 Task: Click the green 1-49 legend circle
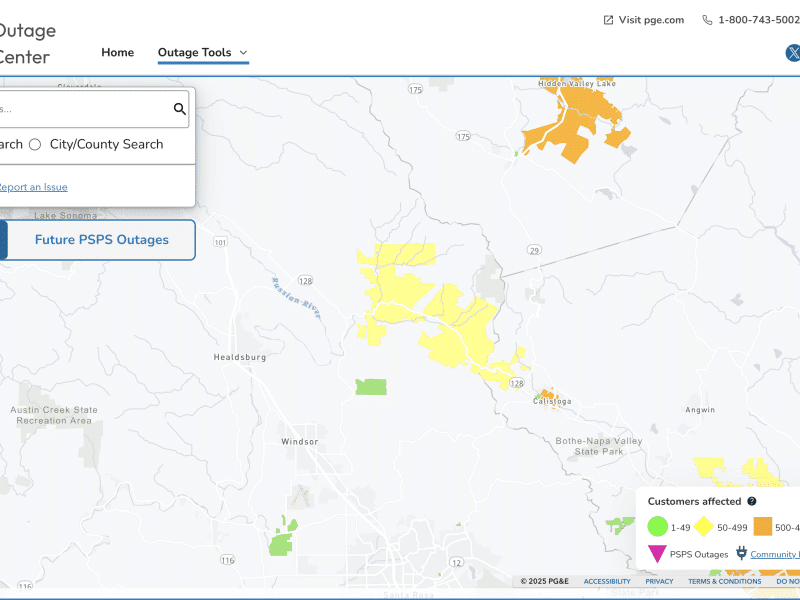(657, 527)
